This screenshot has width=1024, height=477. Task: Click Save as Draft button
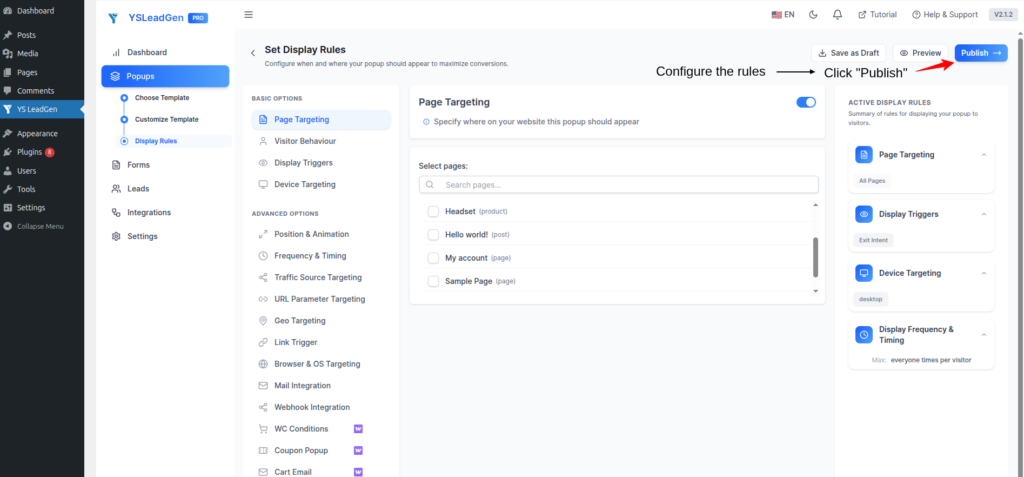click(x=848, y=53)
